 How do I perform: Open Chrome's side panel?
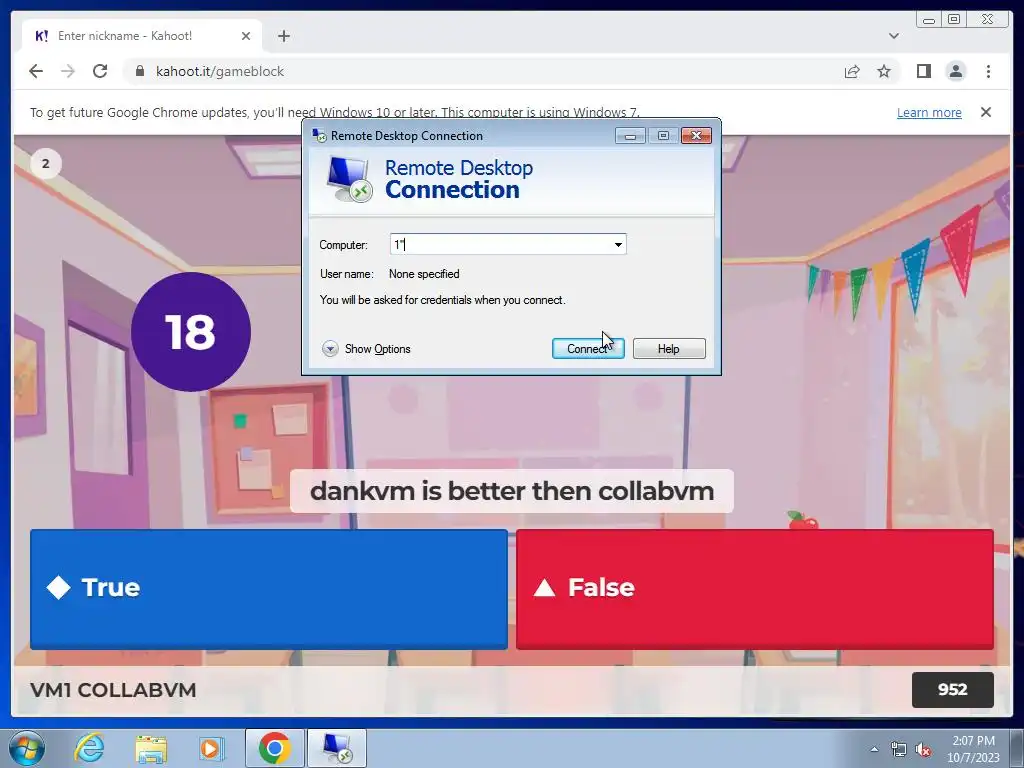tap(923, 71)
